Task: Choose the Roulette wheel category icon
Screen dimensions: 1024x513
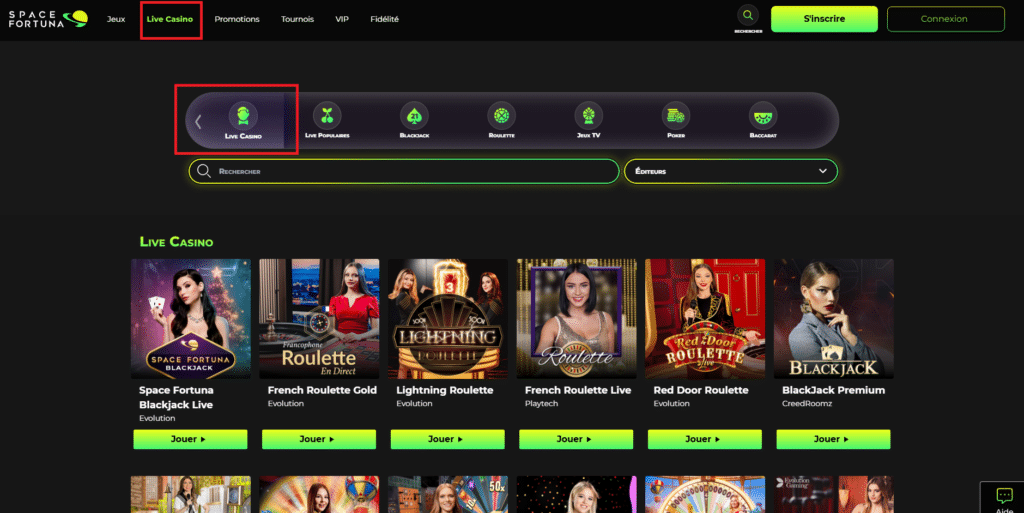Action: point(502,116)
